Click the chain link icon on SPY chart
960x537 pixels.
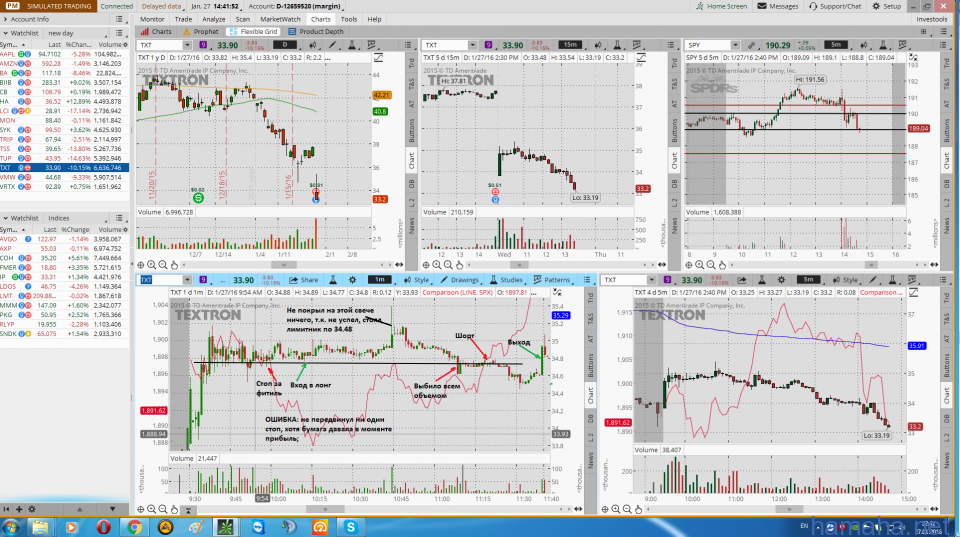(x=751, y=45)
